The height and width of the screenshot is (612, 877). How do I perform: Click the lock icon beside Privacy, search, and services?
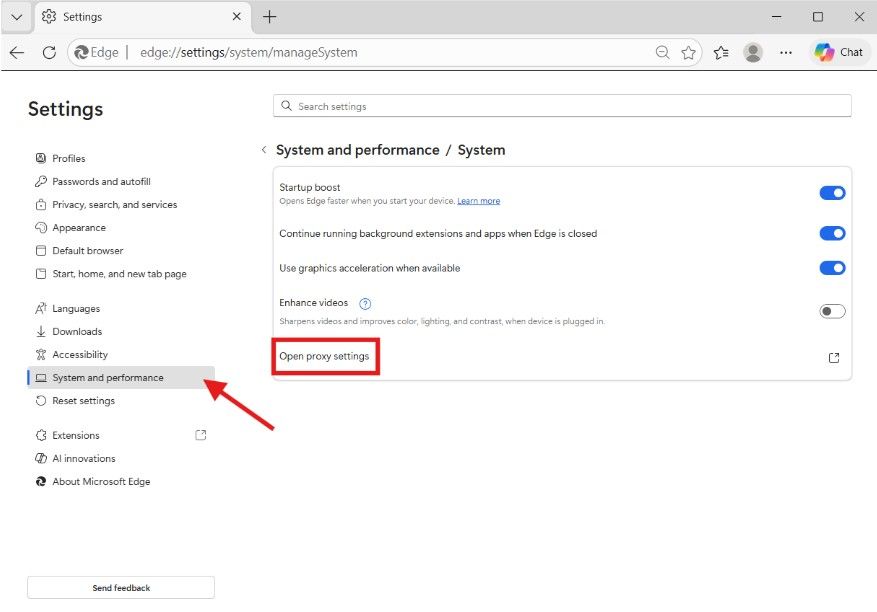point(41,205)
